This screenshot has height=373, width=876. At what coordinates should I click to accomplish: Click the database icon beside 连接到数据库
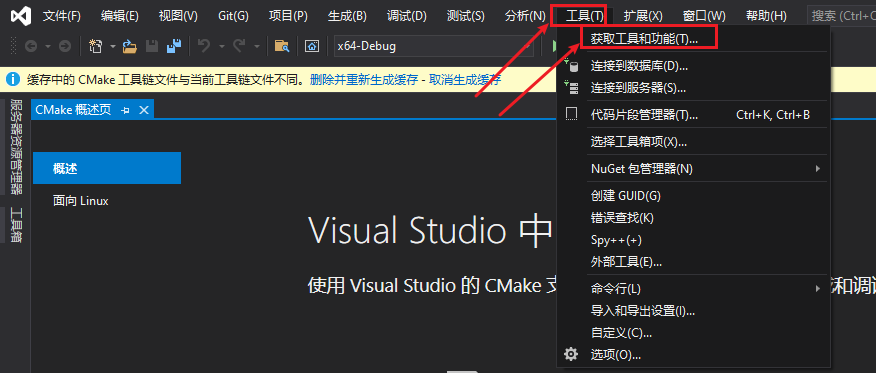point(572,66)
